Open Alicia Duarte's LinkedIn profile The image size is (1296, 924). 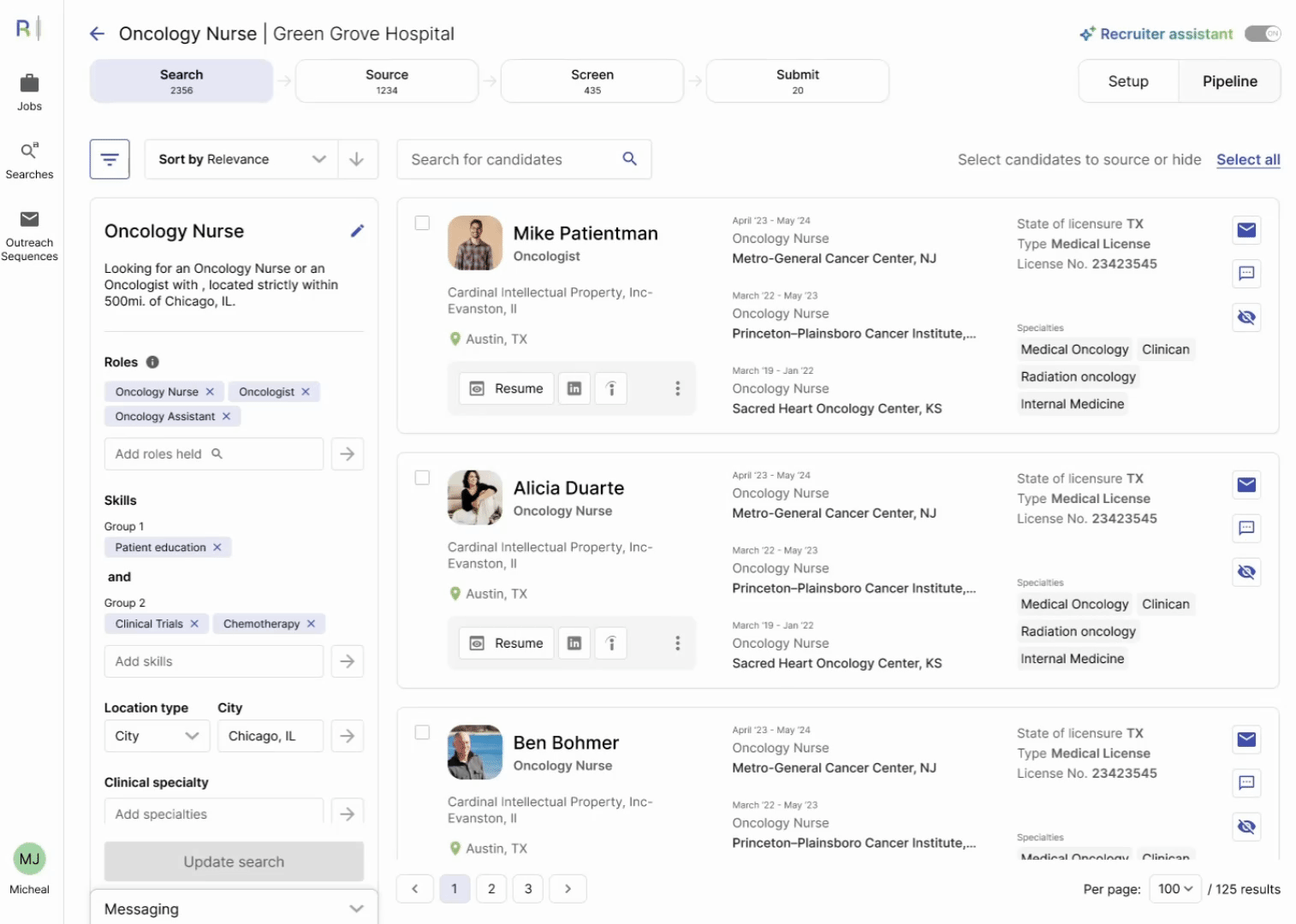coord(574,643)
